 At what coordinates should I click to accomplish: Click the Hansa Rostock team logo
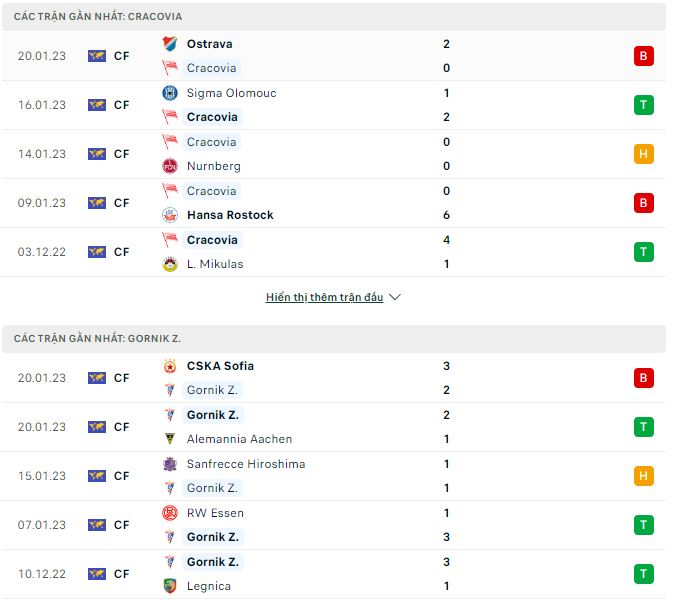(x=170, y=215)
